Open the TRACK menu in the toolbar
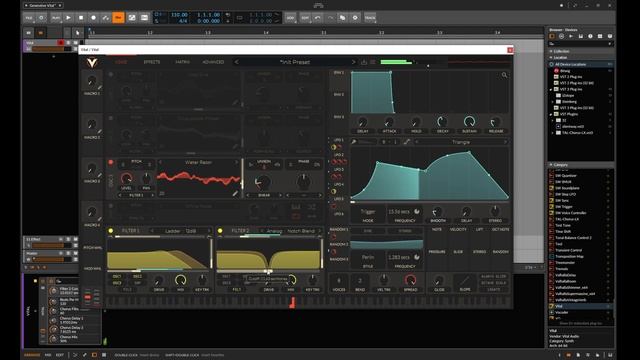The image size is (640, 360). coord(370,18)
